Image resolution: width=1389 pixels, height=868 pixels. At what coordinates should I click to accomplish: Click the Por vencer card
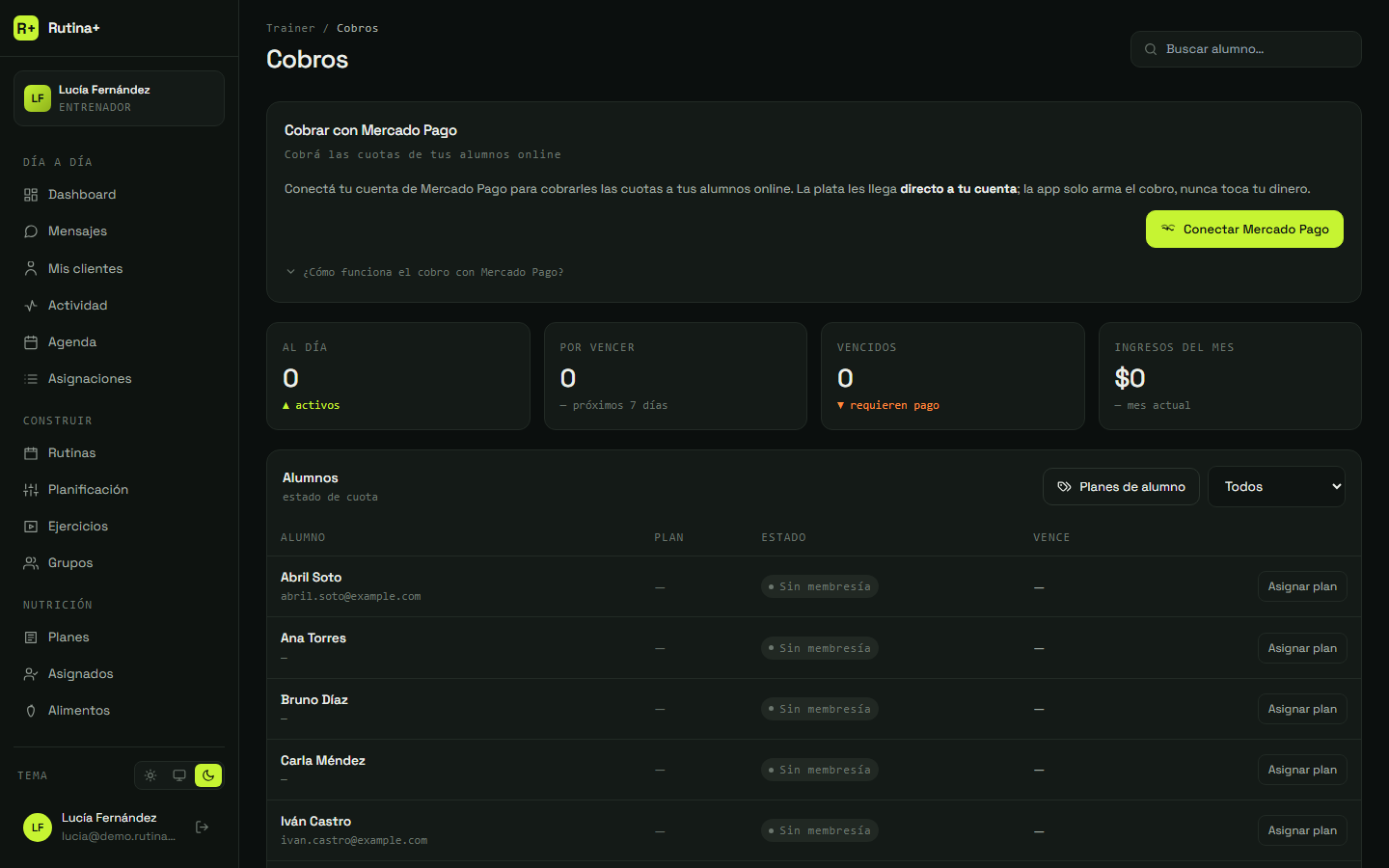(675, 376)
